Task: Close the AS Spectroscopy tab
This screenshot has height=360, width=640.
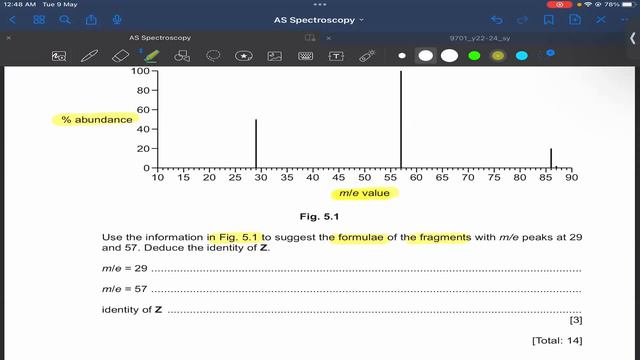Action: (x=9, y=38)
